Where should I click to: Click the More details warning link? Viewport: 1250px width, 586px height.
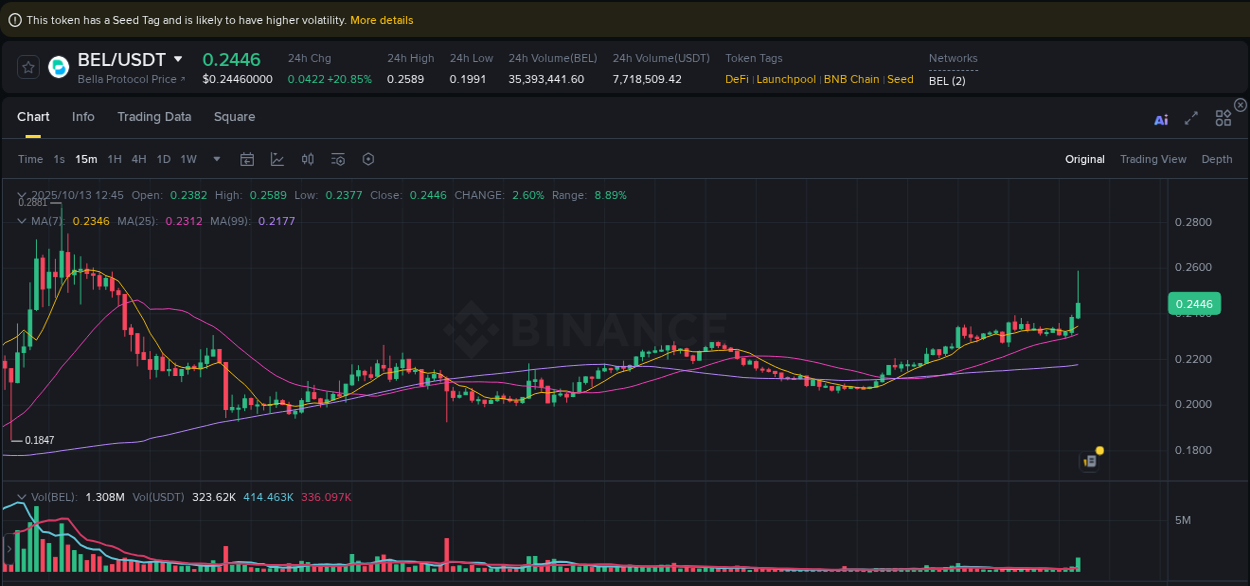[x=381, y=19]
